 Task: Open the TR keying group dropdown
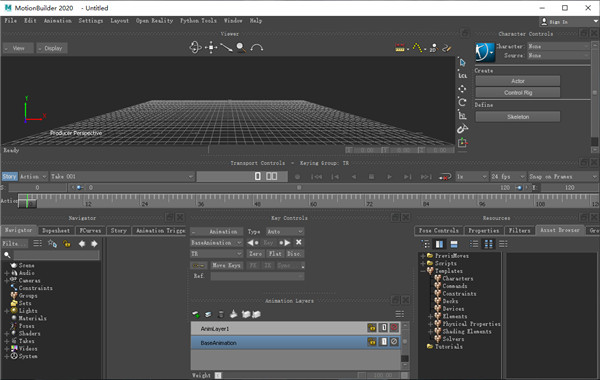pyautogui.click(x=217, y=254)
